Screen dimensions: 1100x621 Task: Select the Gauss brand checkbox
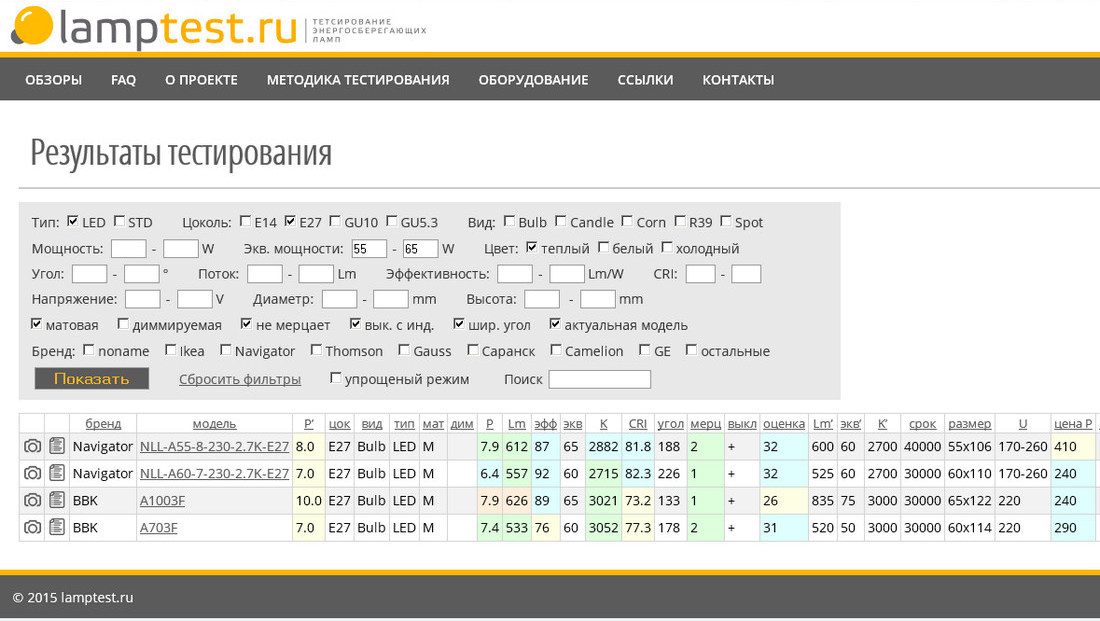tap(403, 349)
